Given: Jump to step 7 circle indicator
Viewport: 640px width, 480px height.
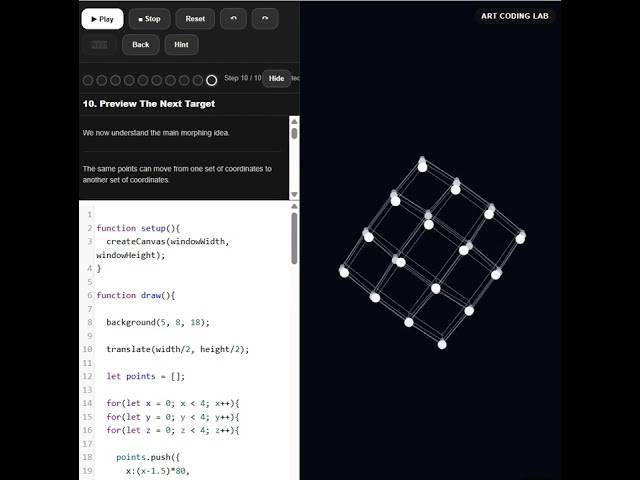Looking at the screenshot, I should click(x=170, y=80).
